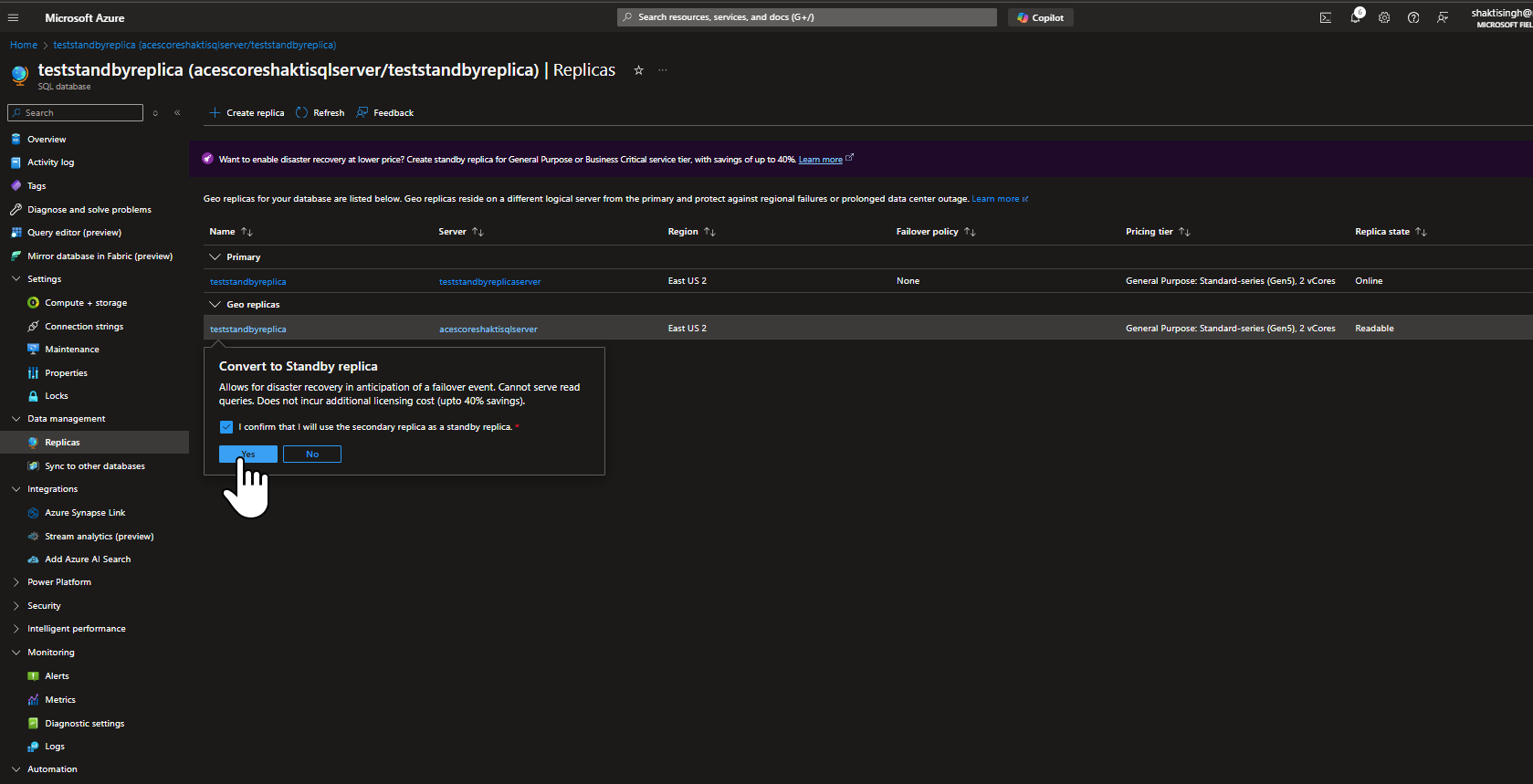Focus the global search resources box

(807, 17)
